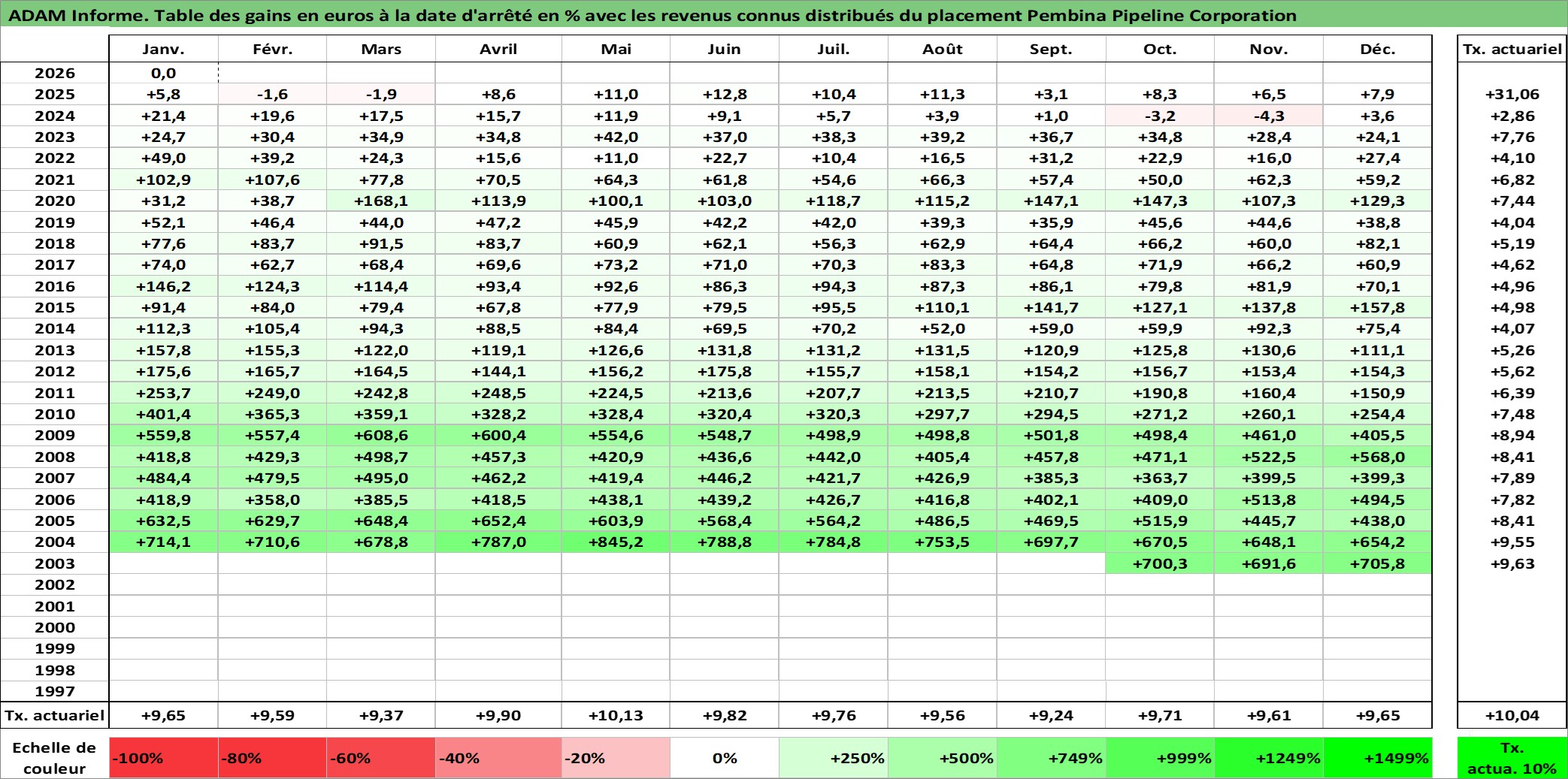The width and height of the screenshot is (1568, 779).
Task: Select the Janv. column header
Action: click(164, 49)
